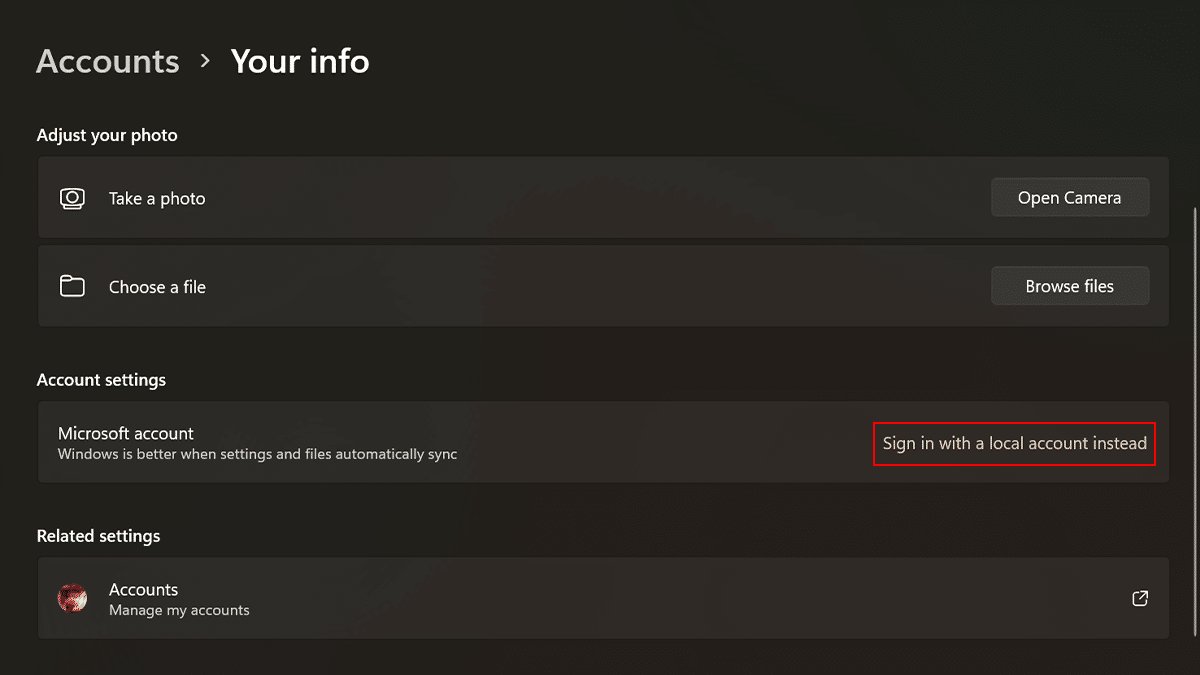
Task: Click the folder icon beside Choose a file
Action: pyautogui.click(x=72, y=287)
